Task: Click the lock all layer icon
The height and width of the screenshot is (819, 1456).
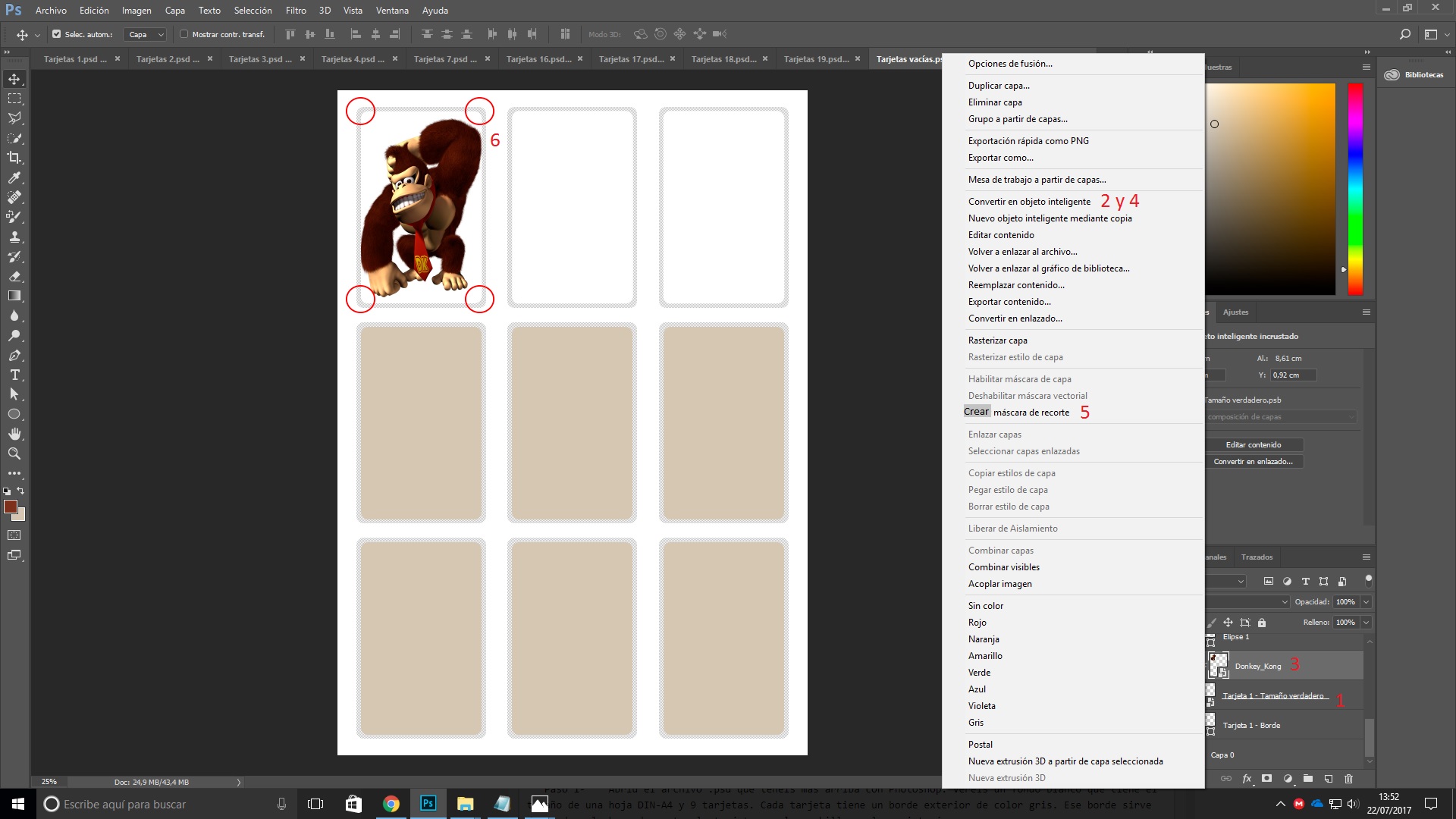Action: (1262, 623)
